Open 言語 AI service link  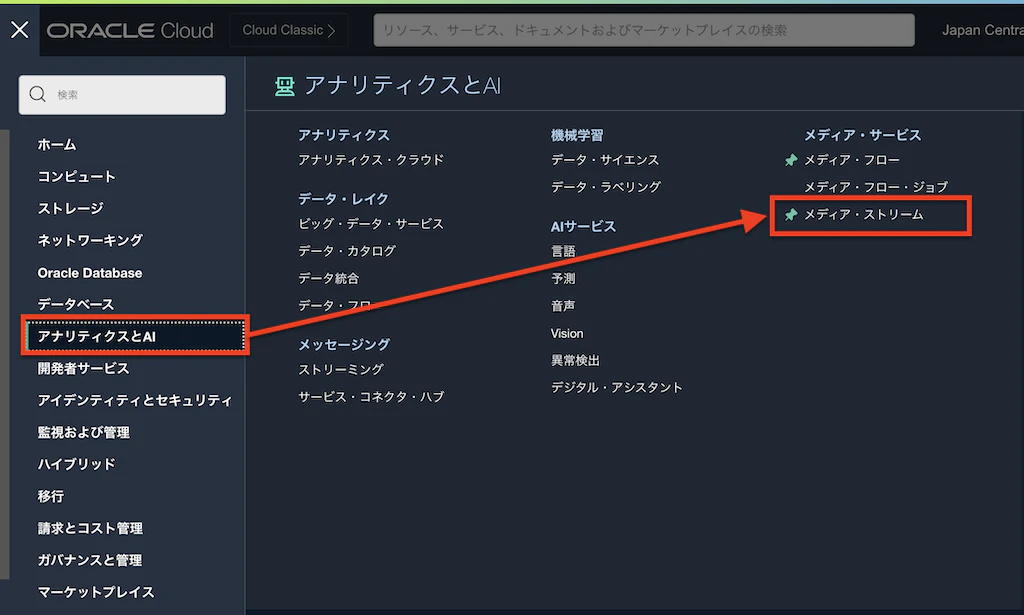coord(563,251)
